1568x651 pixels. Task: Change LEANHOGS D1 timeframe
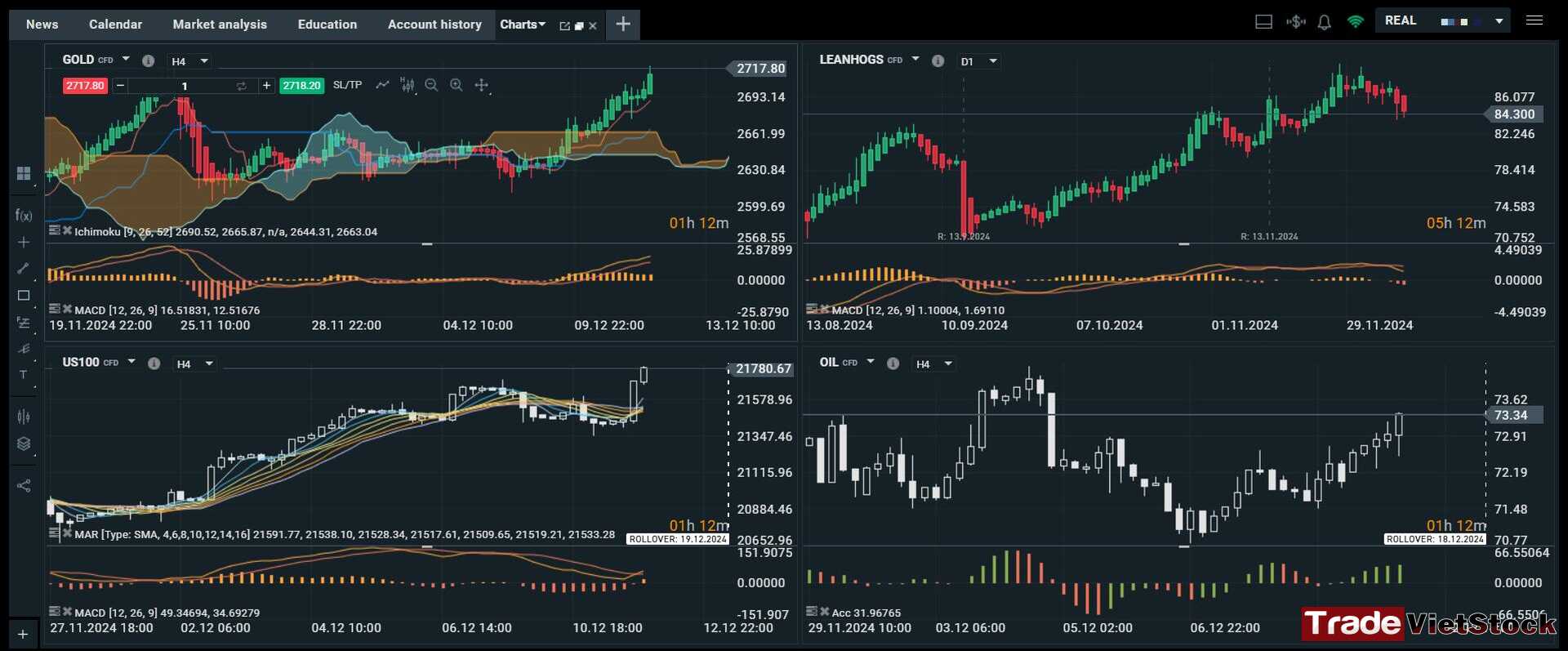[978, 61]
